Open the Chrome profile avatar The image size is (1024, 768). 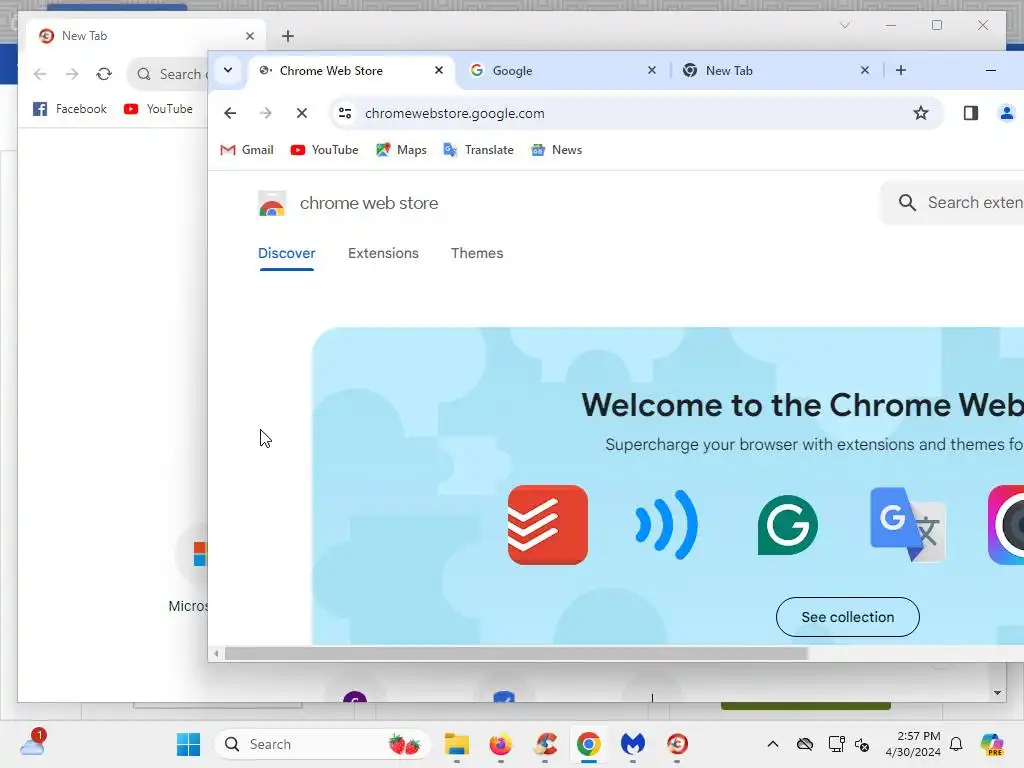pos(1006,113)
